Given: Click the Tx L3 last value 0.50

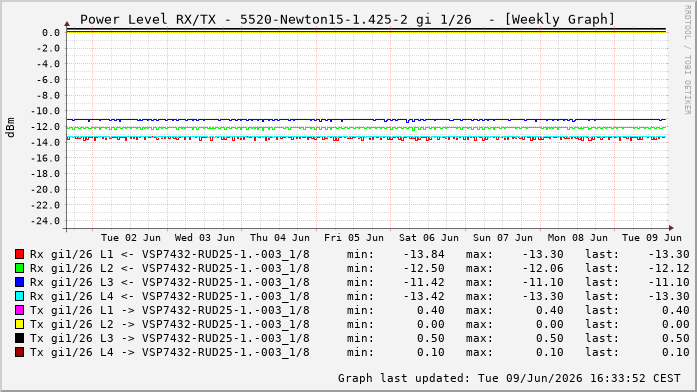Looking at the screenshot, I should (x=676, y=338).
